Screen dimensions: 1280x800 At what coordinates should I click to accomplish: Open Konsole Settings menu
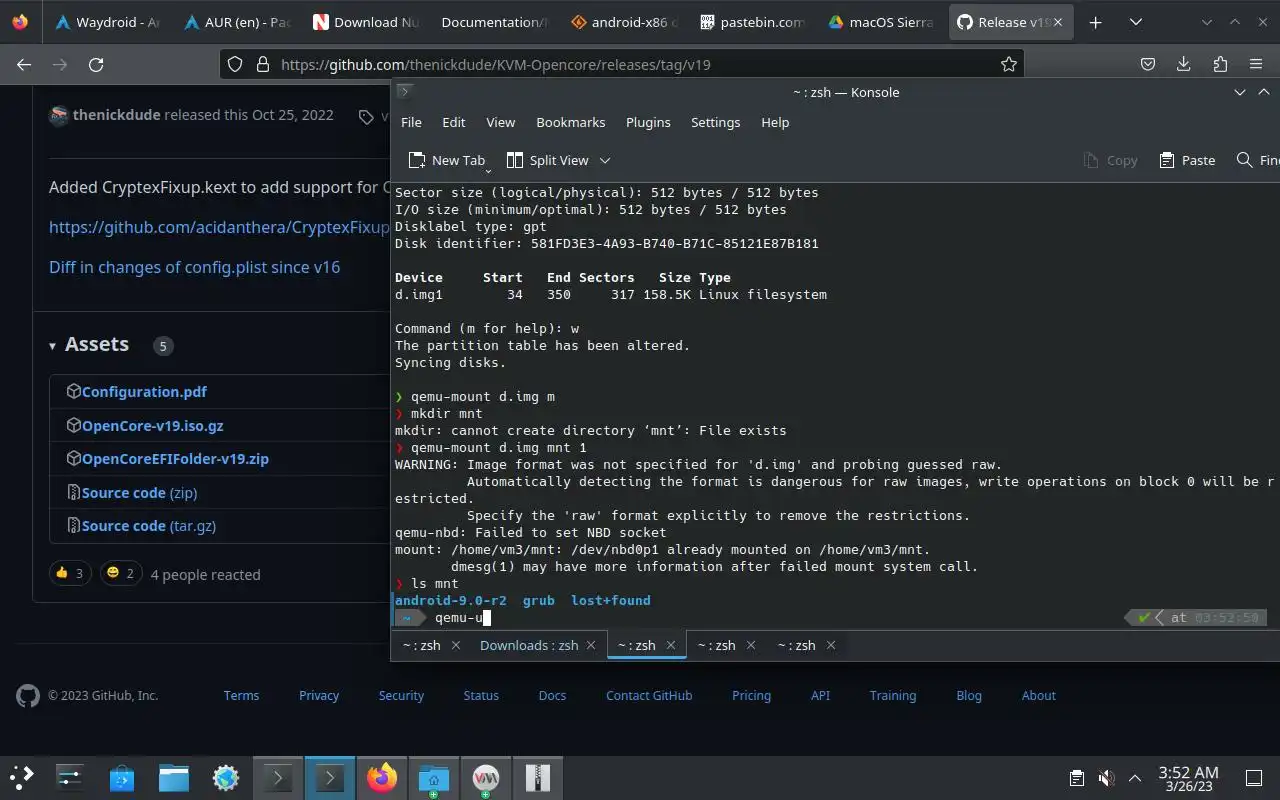[x=716, y=122]
